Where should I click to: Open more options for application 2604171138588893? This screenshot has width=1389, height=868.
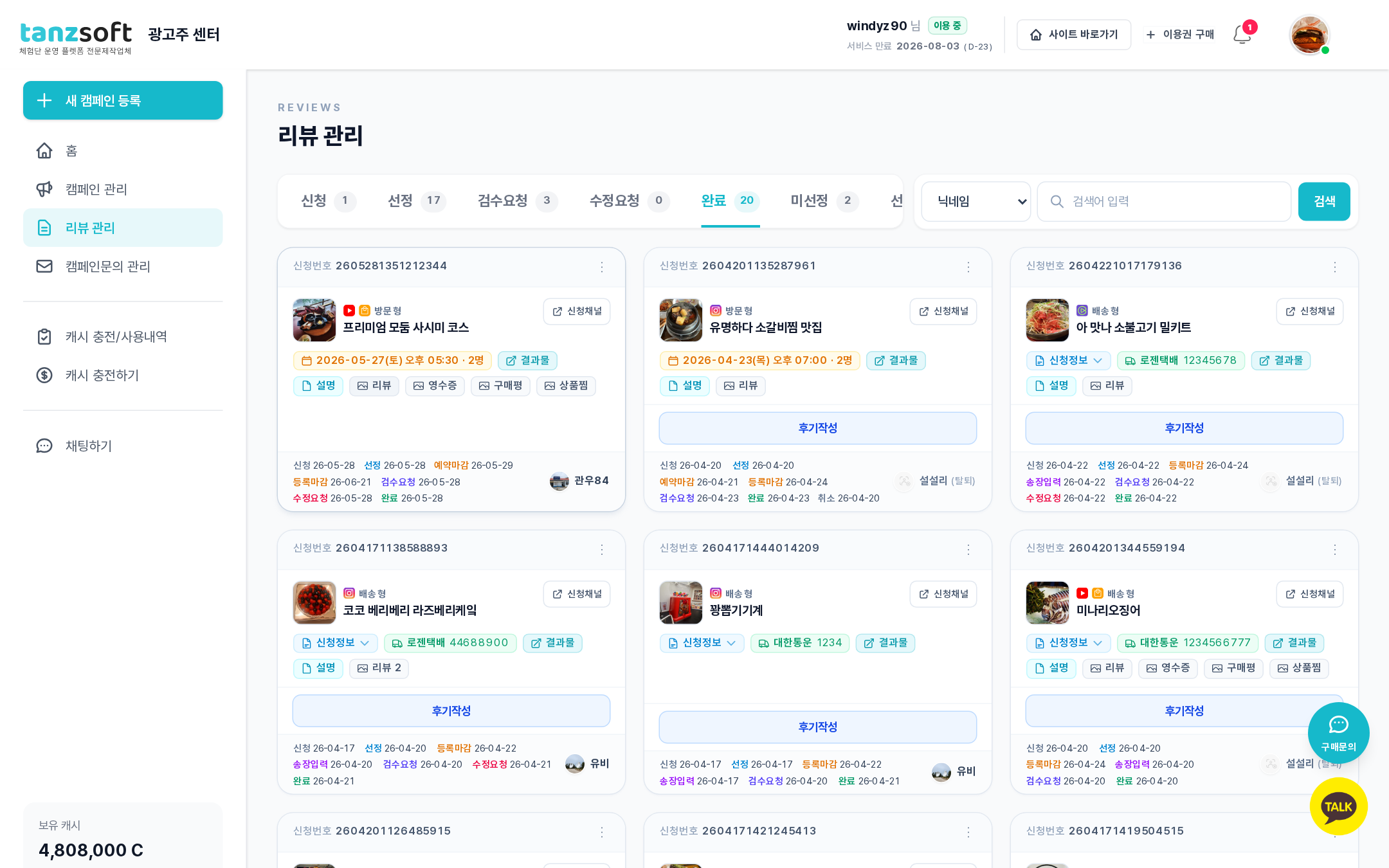602,549
